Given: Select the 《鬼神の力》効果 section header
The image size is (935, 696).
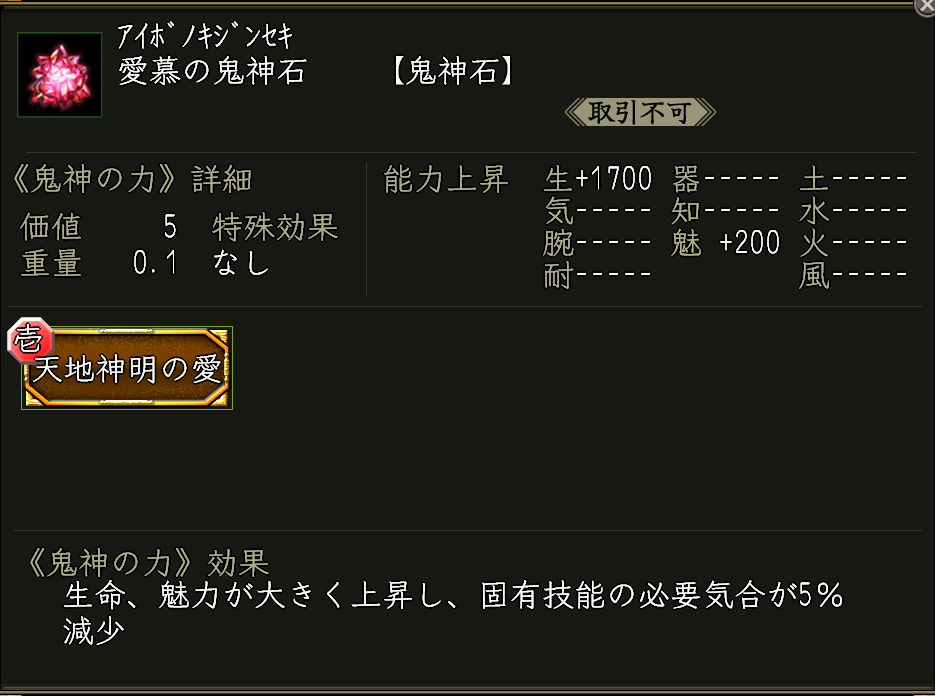Looking at the screenshot, I should pos(144,562).
